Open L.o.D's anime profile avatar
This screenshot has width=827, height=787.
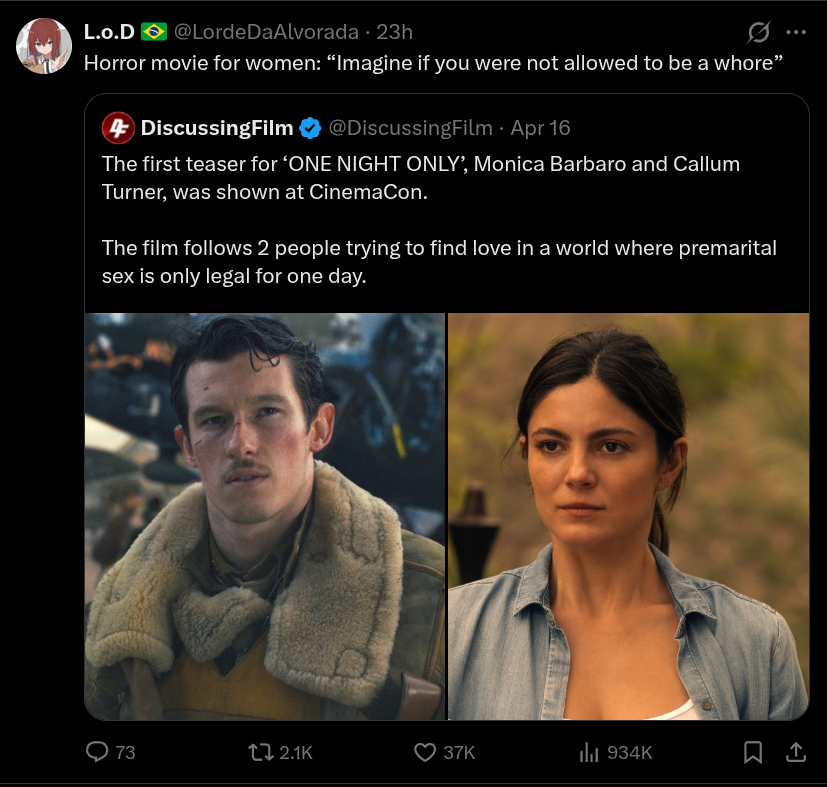tap(43, 47)
